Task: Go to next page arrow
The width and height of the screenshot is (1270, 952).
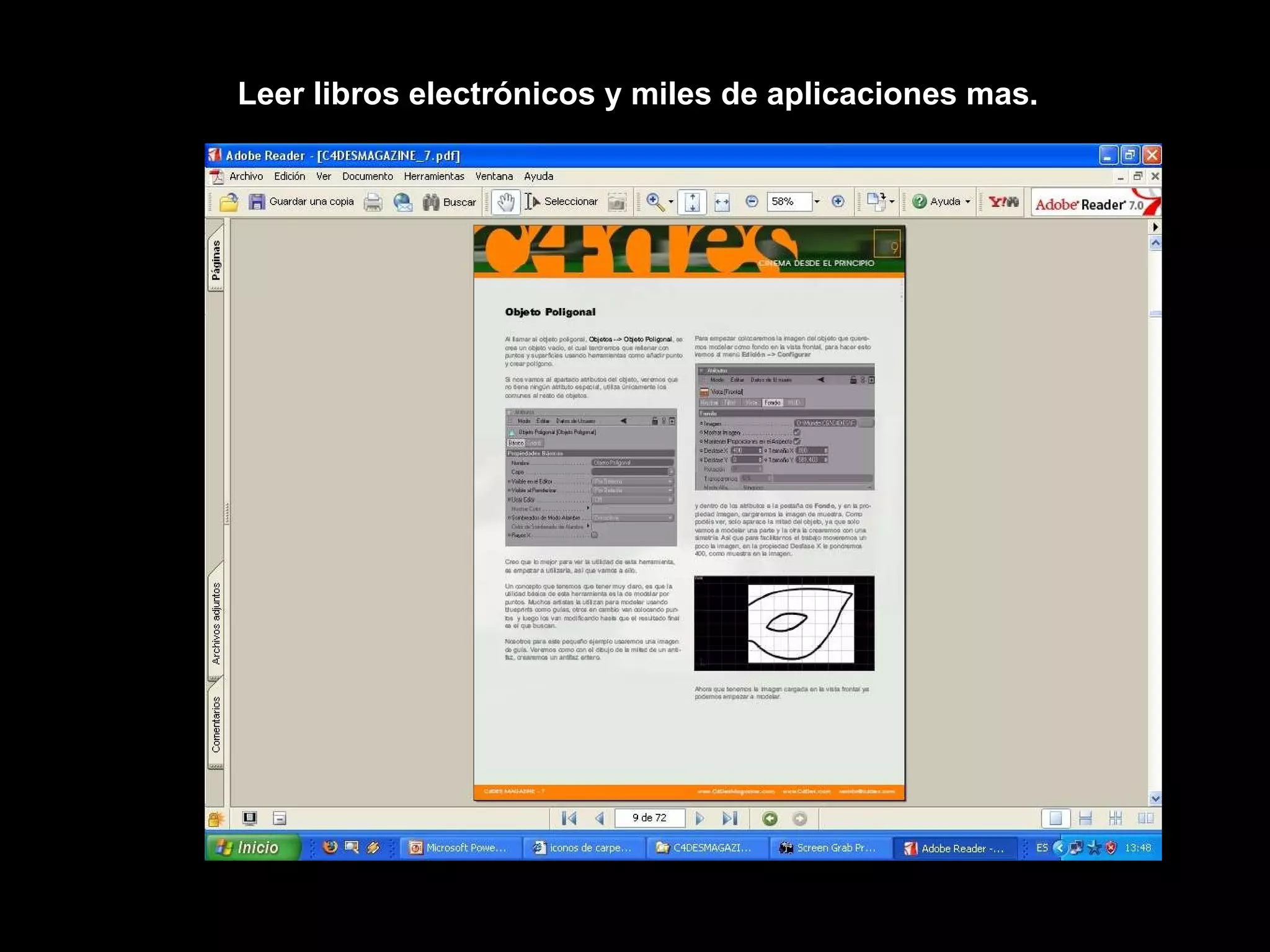Action: click(x=699, y=818)
